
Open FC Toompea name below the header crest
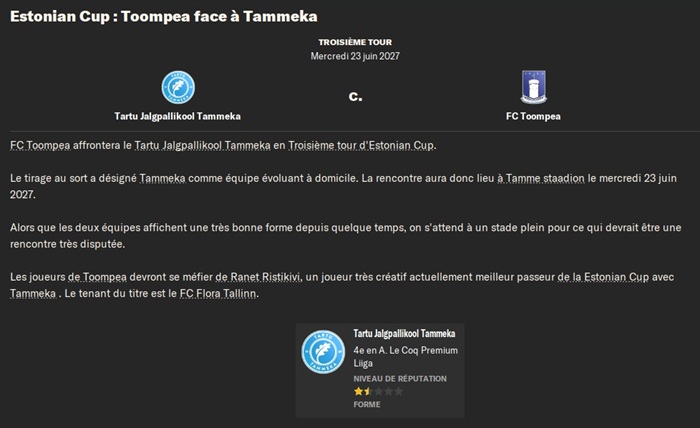pos(533,116)
